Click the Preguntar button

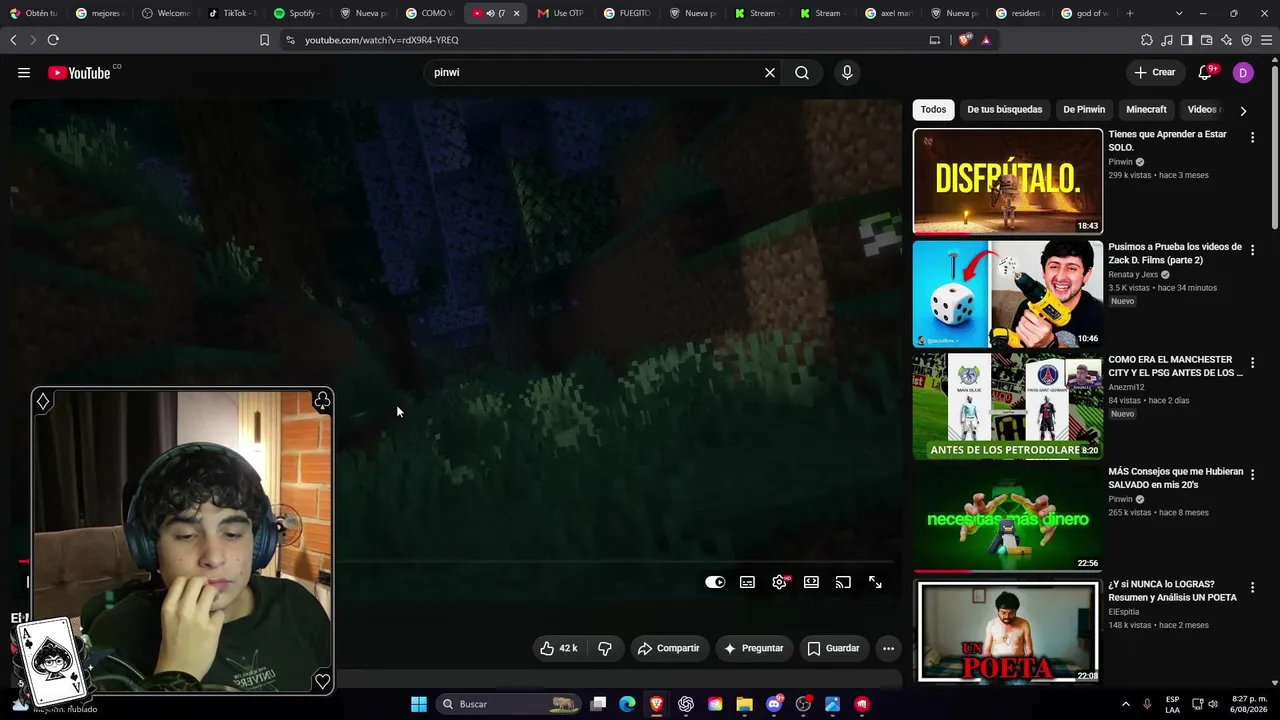pos(753,648)
